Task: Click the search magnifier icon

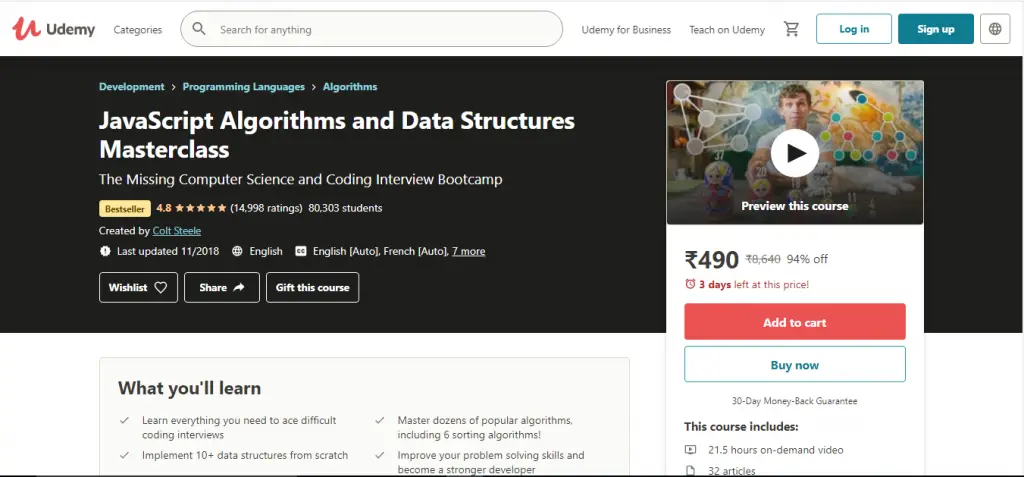Action: click(199, 29)
